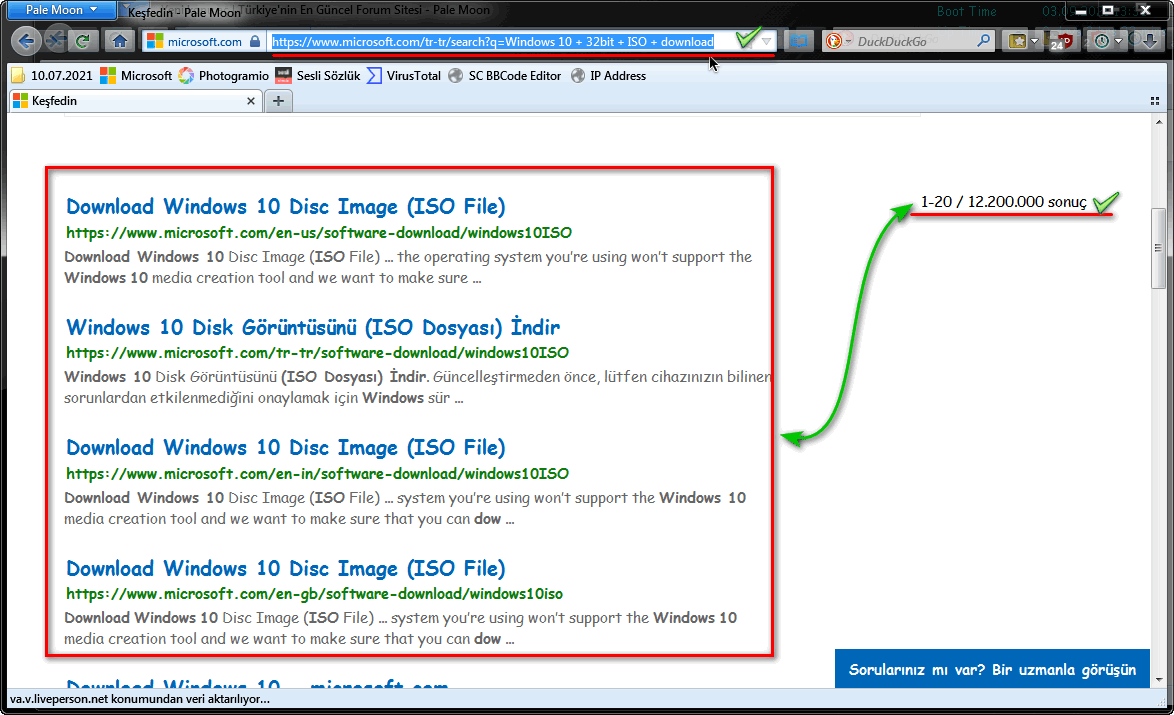Open the history clock button
1174x715 pixels.
[1101, 41]
